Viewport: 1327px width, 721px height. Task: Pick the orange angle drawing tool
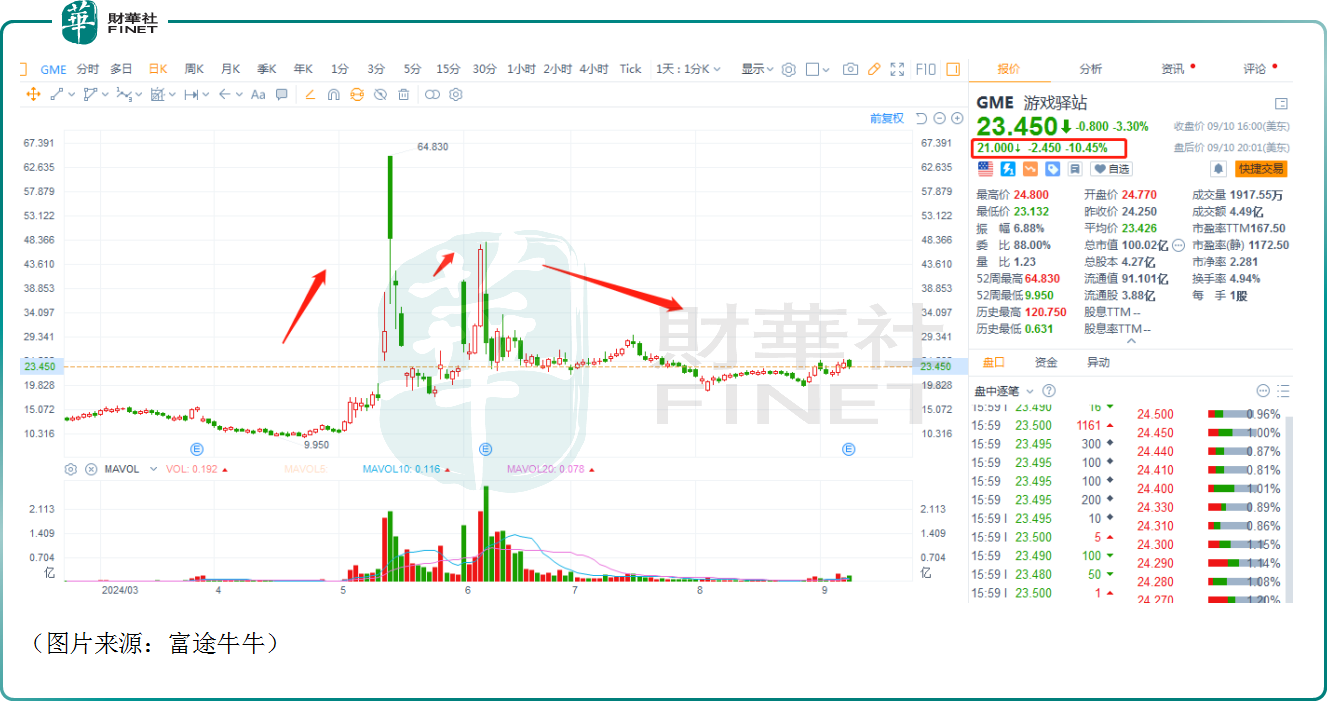click(x=310, y=94)
